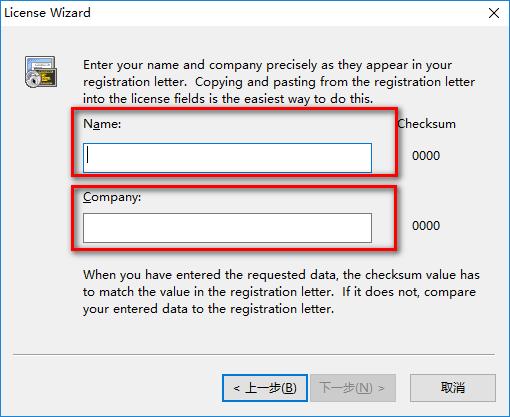
Task: Click the "registration letter. Copying and pasting" line
Action: 279,82
